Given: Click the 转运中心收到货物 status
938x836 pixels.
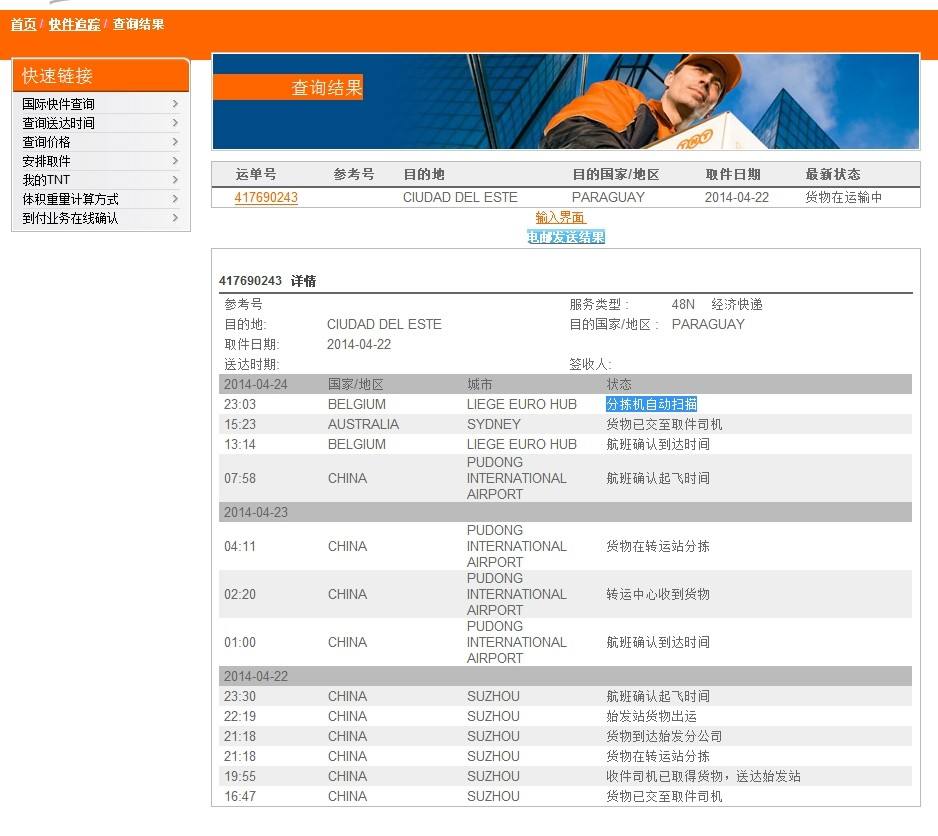Looking at the screenshot, I should [658, 594].
